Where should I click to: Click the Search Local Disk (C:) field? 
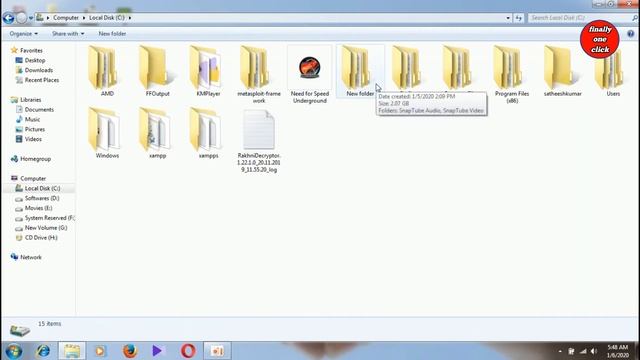tap(582, 18)
